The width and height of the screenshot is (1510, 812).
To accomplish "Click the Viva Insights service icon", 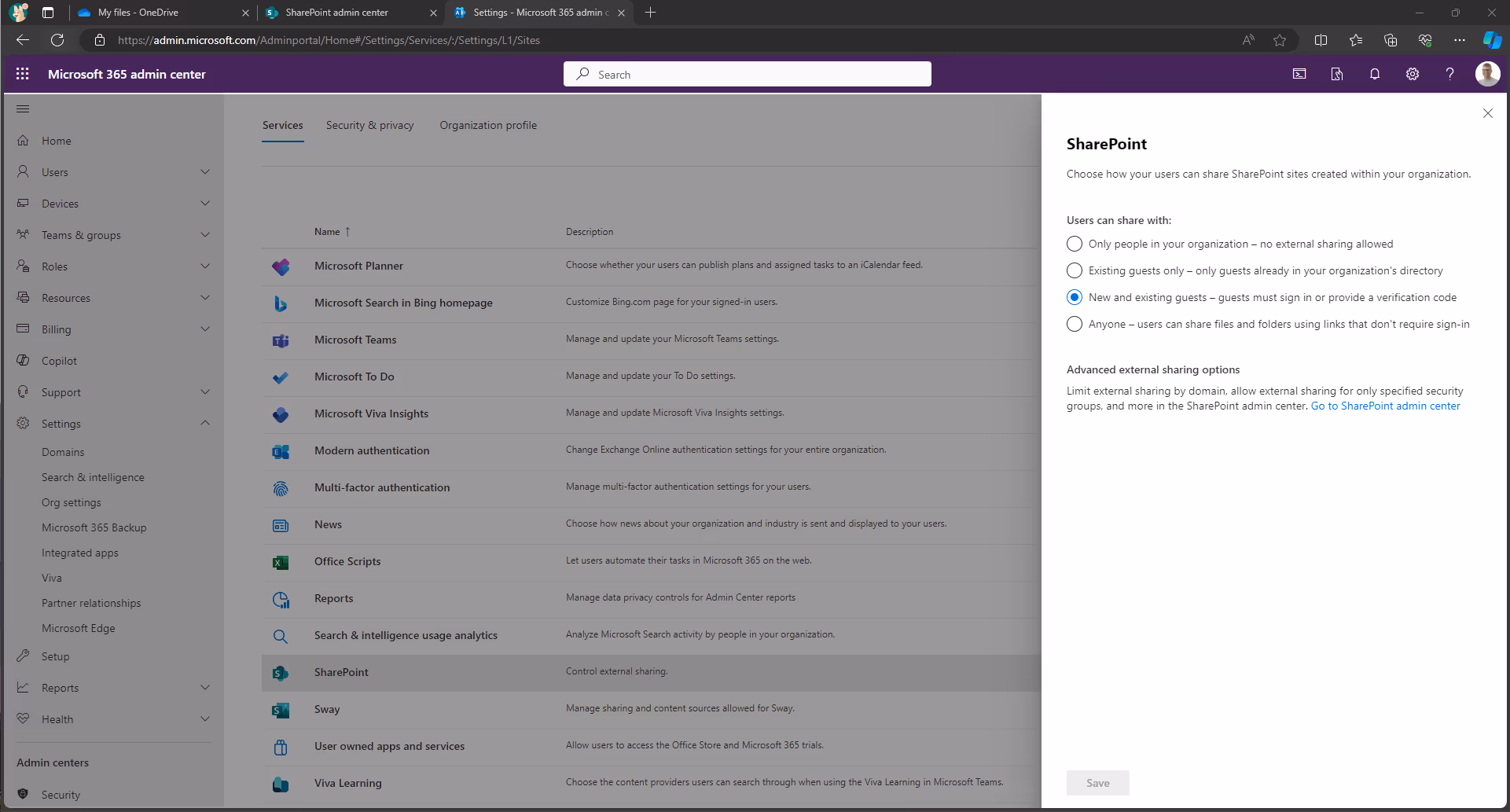I will [x=281, y=414].
